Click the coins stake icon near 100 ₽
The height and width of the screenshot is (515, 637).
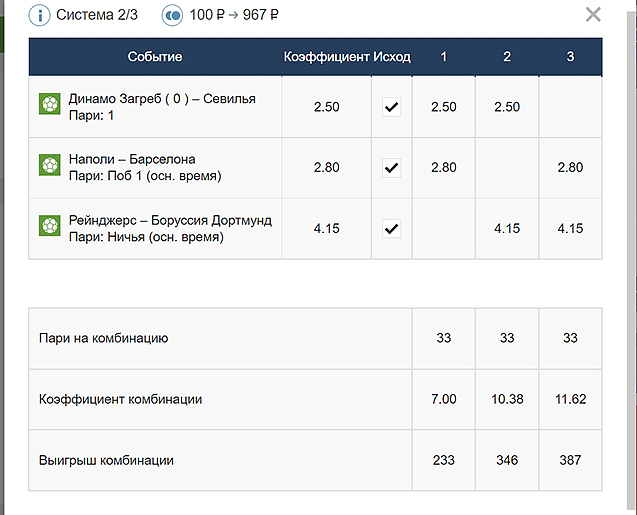[172, 15]
